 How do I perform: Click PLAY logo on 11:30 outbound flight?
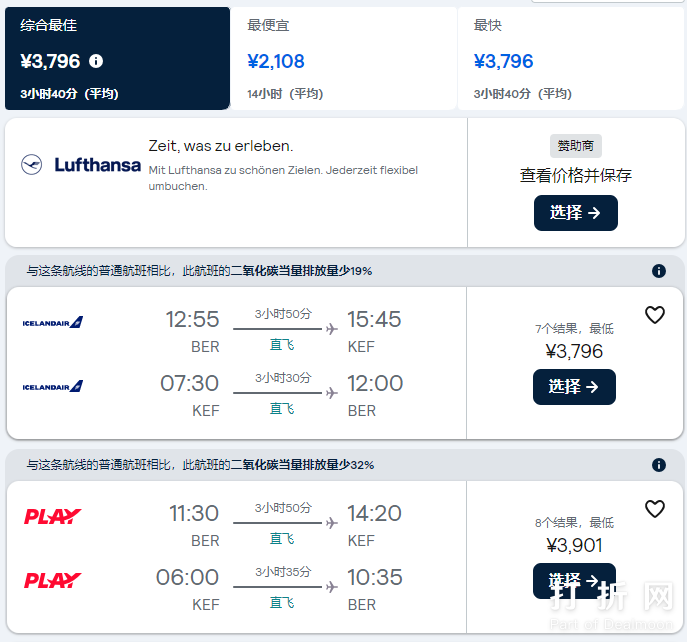coord(53,516)
